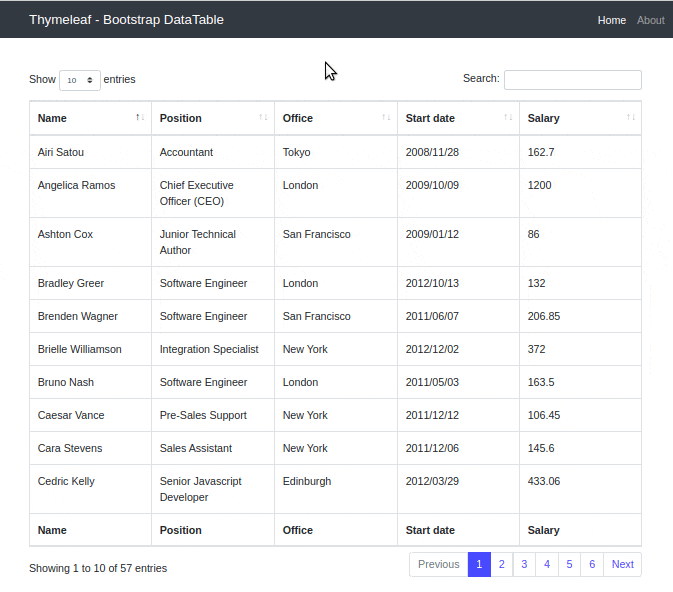673x592 pixels.
Task: Click the Senior Javascript Developer cell
Action: [213, 489]
